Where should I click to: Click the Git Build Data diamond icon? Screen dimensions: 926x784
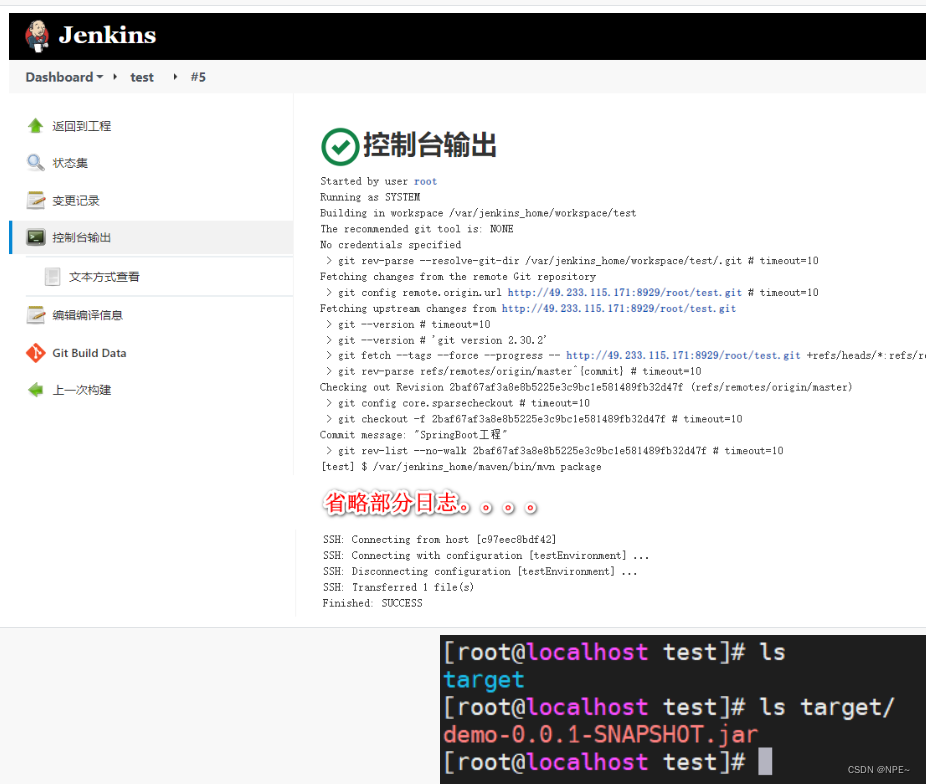35,352
